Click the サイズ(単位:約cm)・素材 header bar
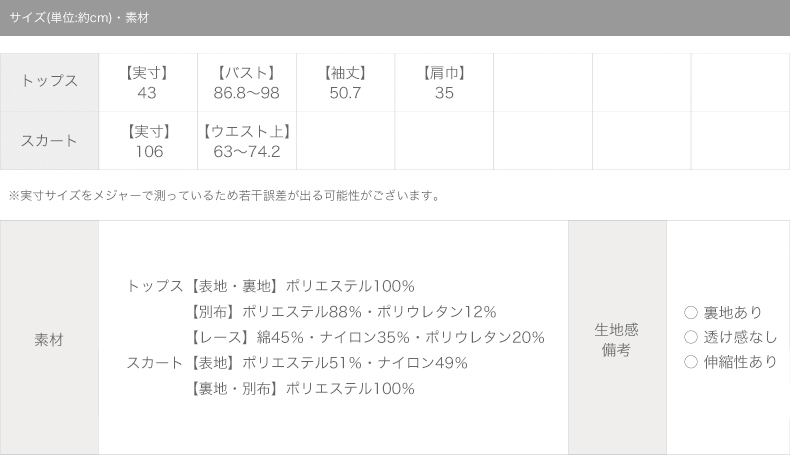This screenshot has width=790, height=455. [x=395, y=18]
